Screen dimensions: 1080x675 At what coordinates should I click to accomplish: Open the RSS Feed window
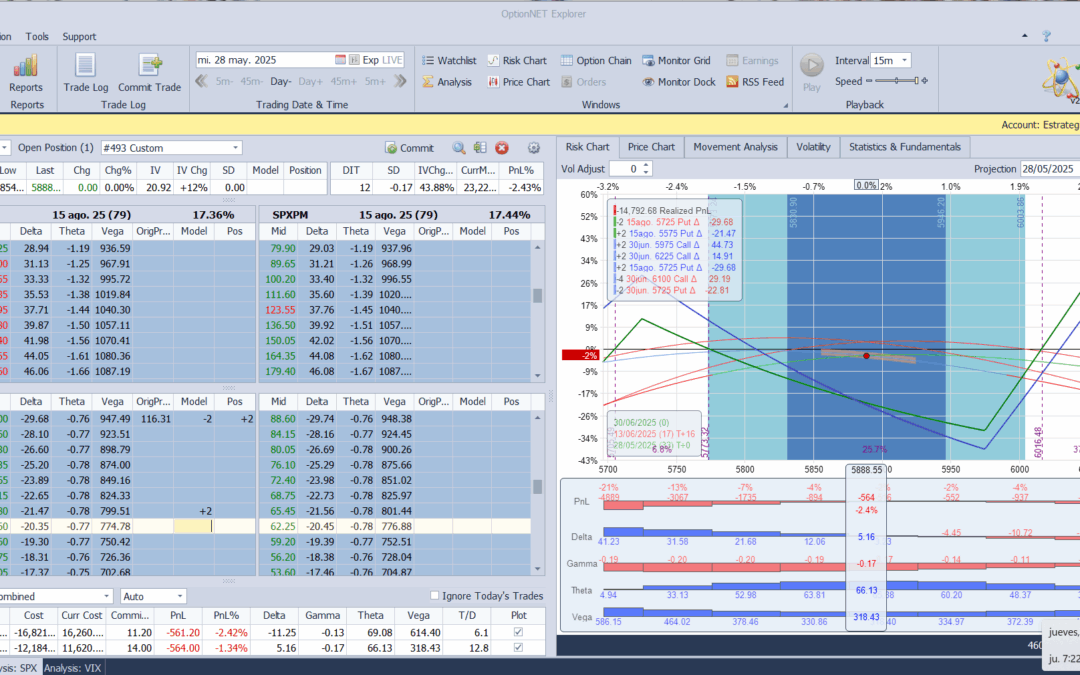tap(754, 82)
